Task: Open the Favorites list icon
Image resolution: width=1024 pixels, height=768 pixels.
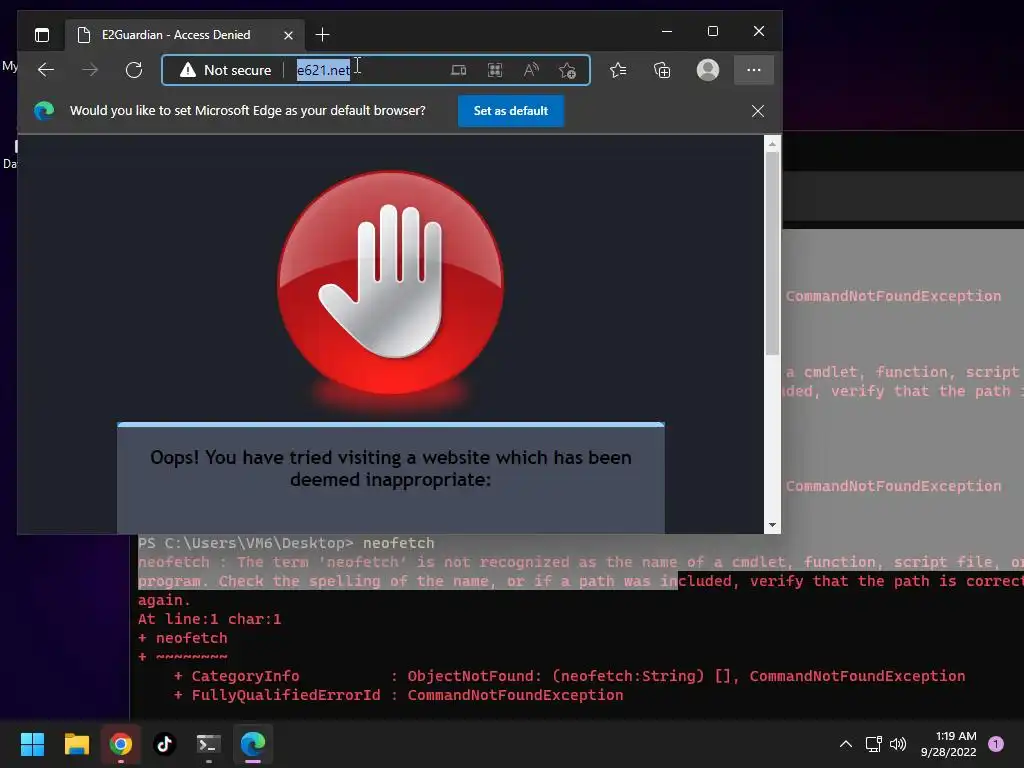Action: click(618, 70)
